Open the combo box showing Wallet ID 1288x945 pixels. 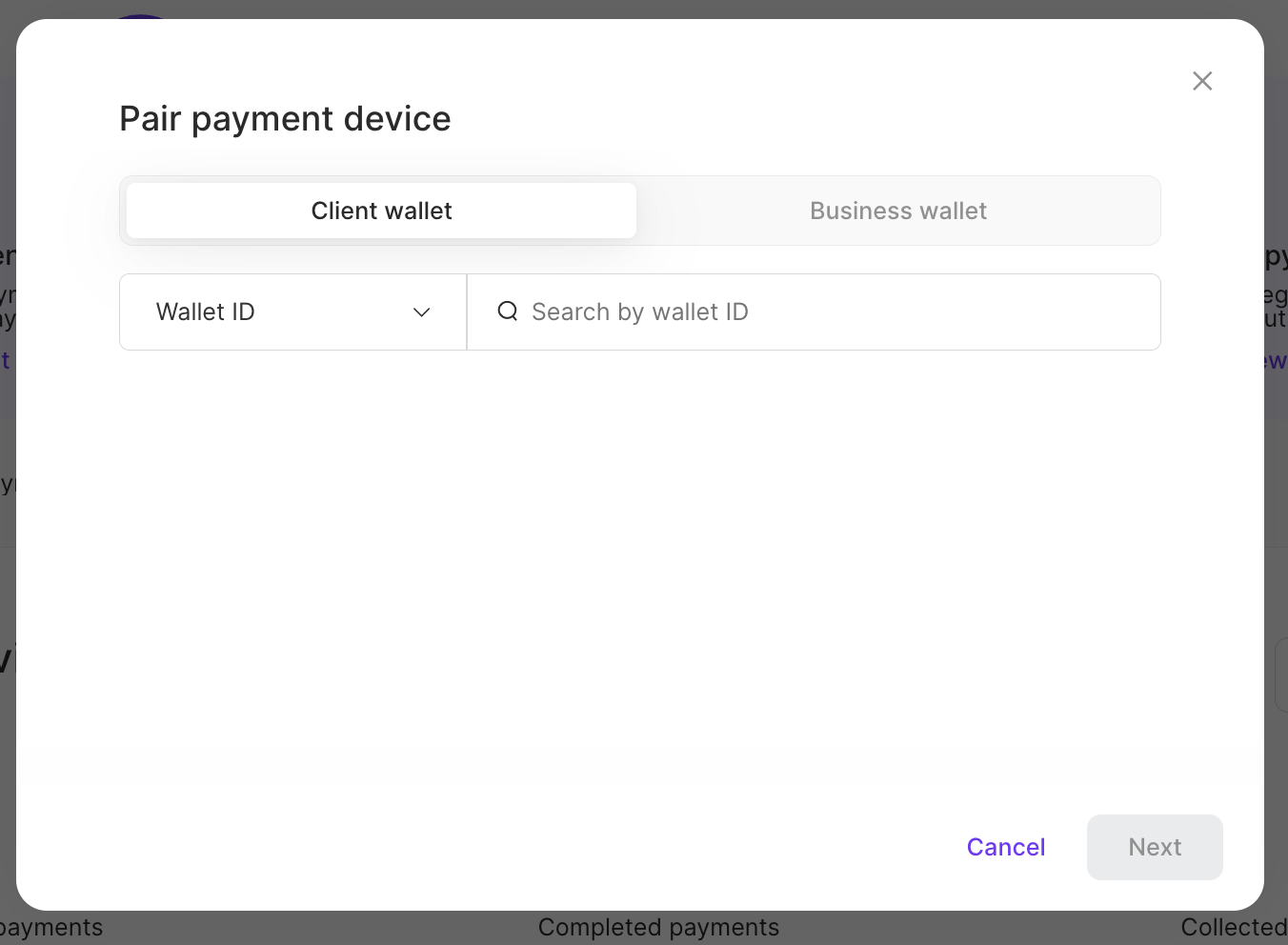pyautogui.click(x=292, y=312)
